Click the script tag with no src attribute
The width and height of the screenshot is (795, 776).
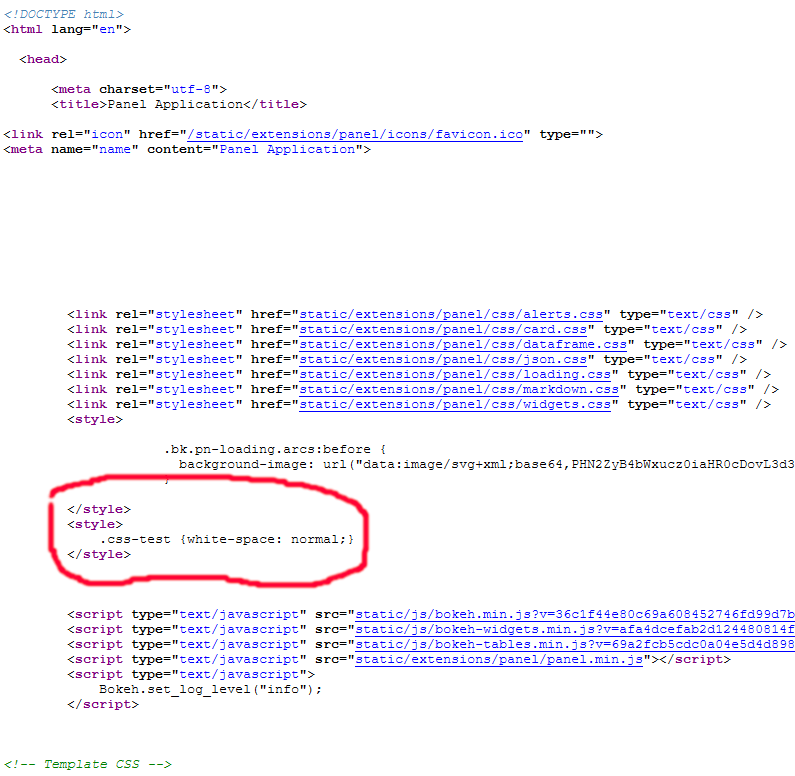point(191,675)
